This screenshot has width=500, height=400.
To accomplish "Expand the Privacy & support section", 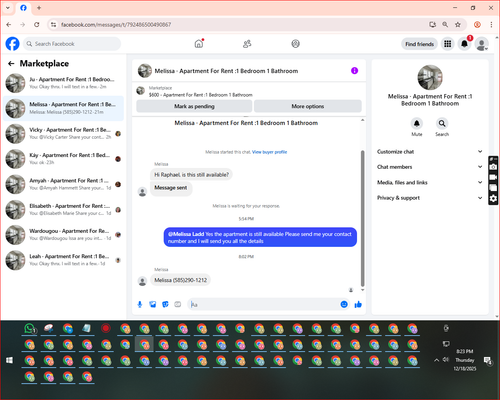I will pos(430,198).
